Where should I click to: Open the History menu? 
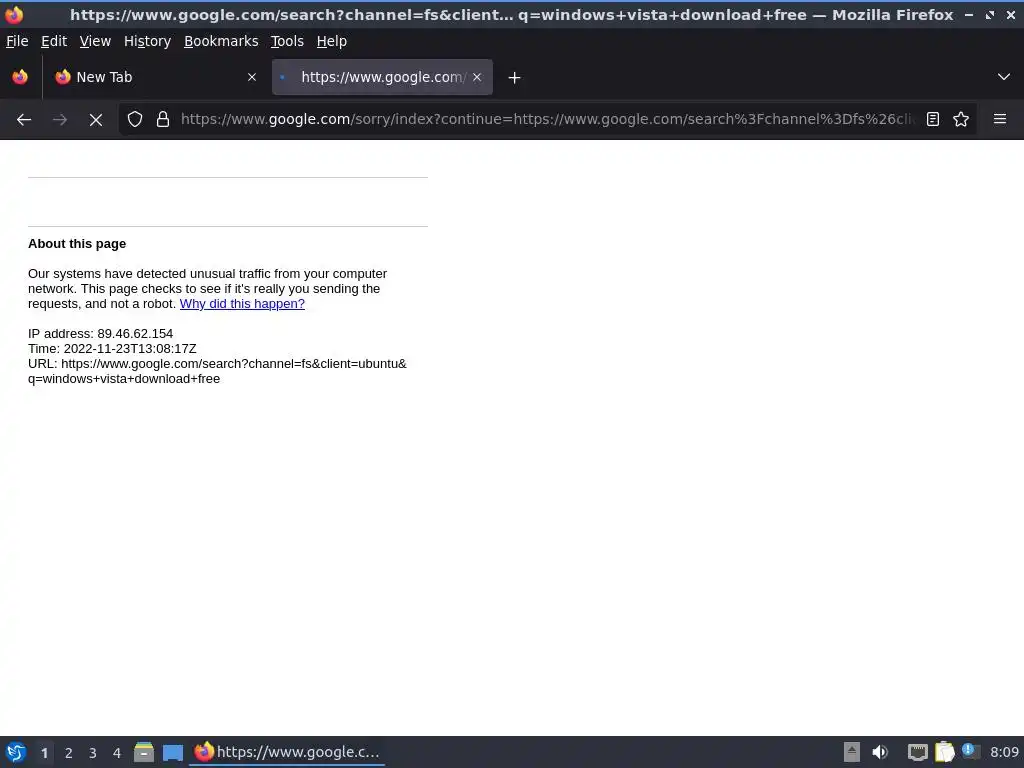(x=147, y=41)
